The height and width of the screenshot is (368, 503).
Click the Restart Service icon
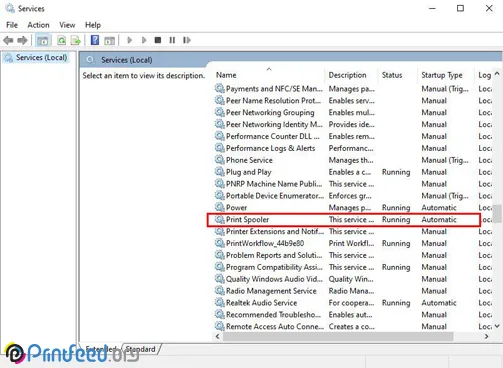[187, 40]
